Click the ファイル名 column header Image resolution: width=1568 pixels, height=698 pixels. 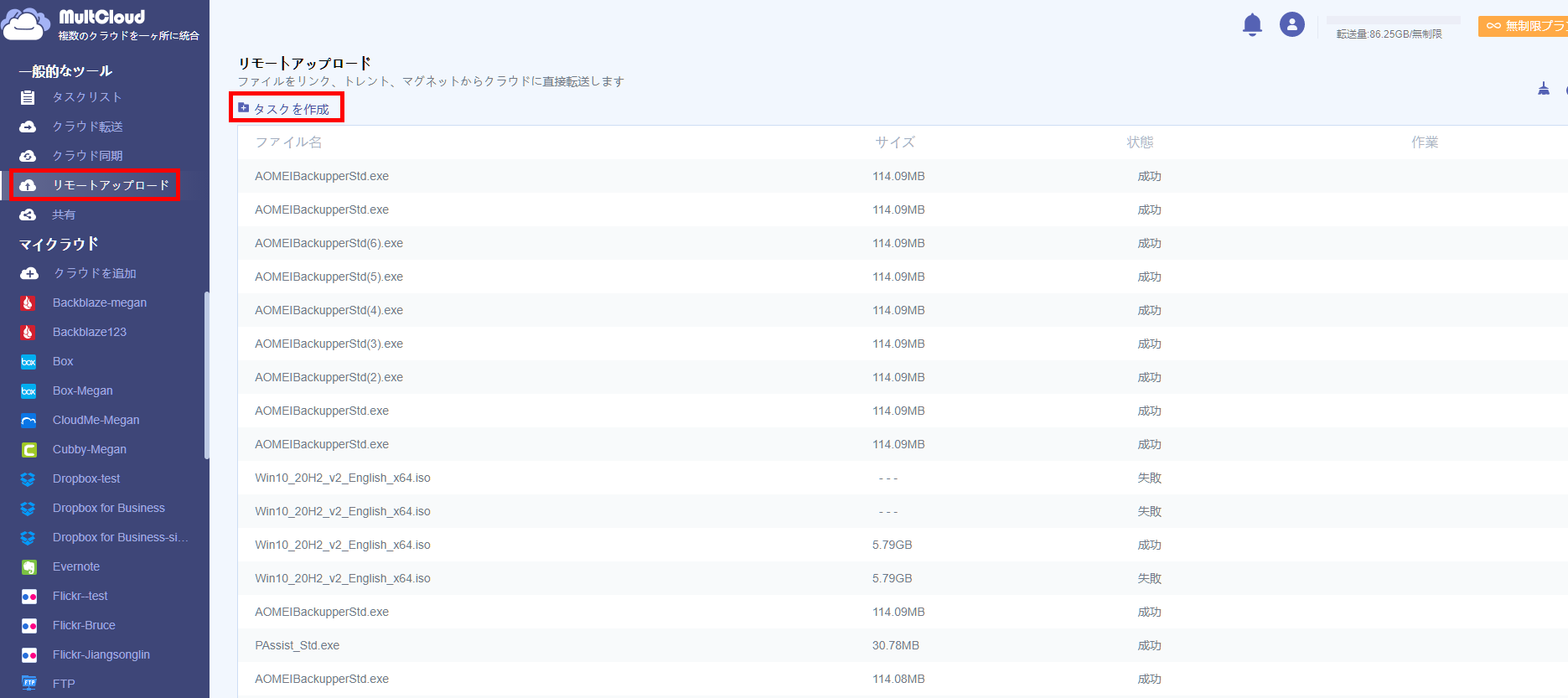[288, 142]
